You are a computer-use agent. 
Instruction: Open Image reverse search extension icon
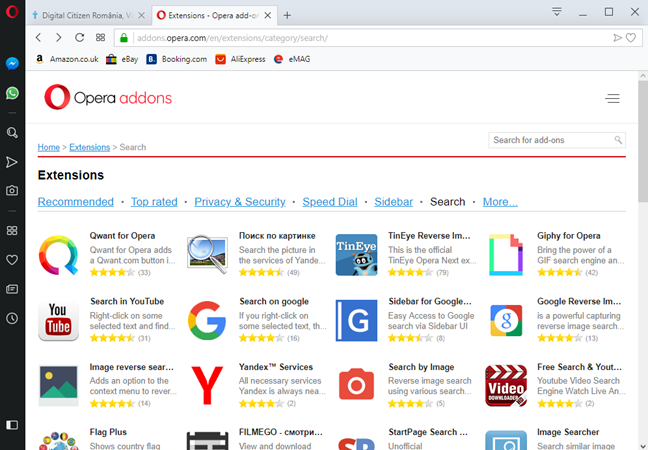click(58, 386)
